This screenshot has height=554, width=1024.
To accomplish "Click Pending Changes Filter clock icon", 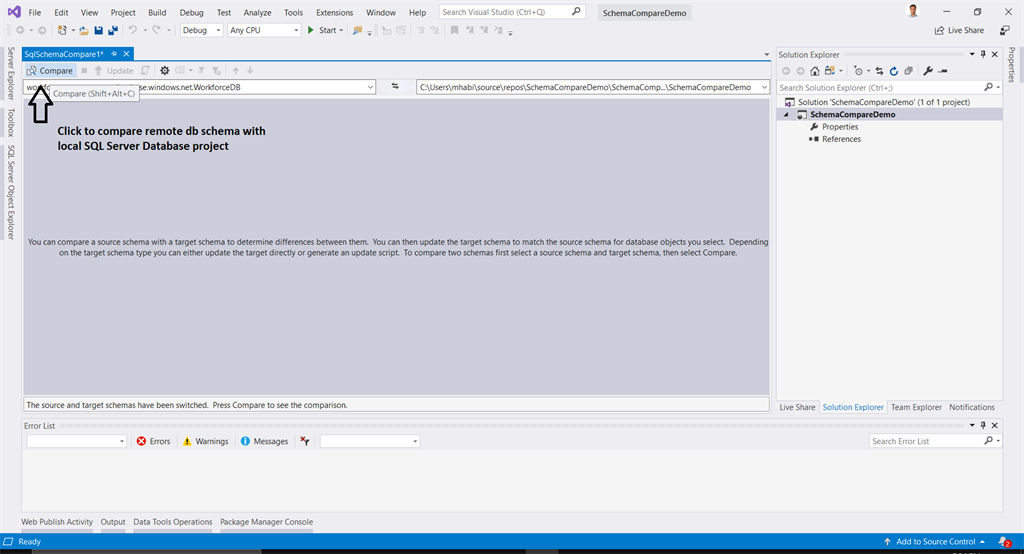I will 858,71.
